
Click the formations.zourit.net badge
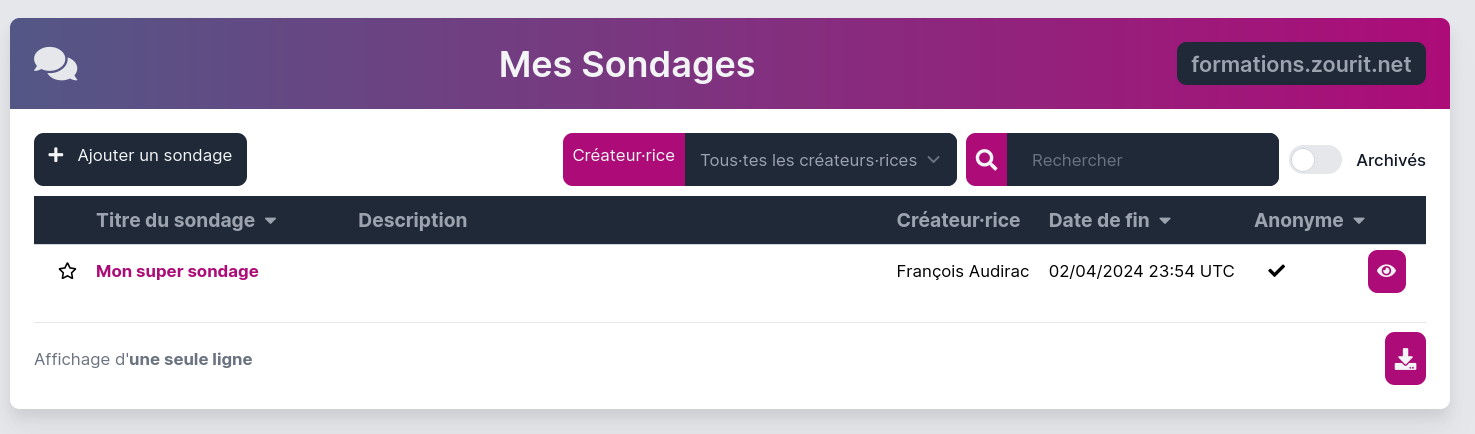1301,64
